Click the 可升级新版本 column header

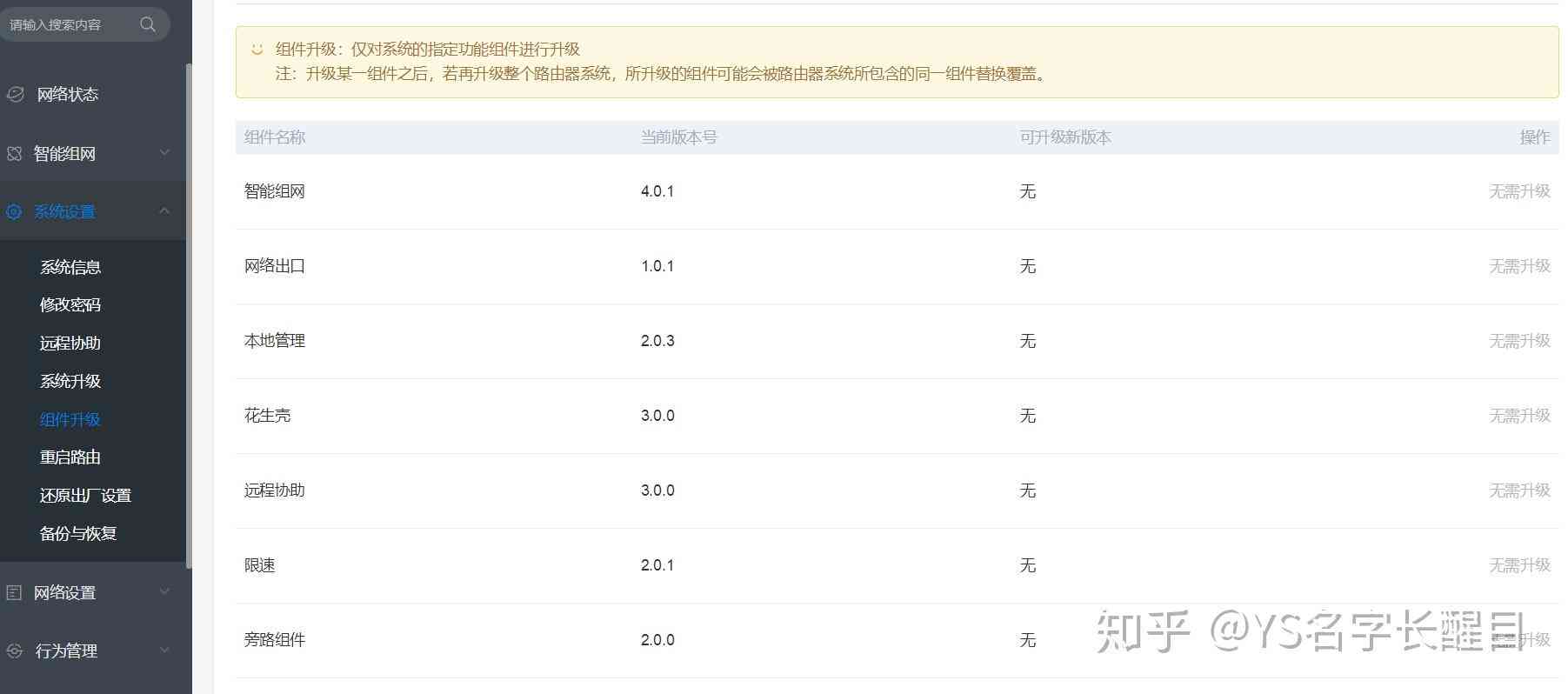tap(1065, 137)
